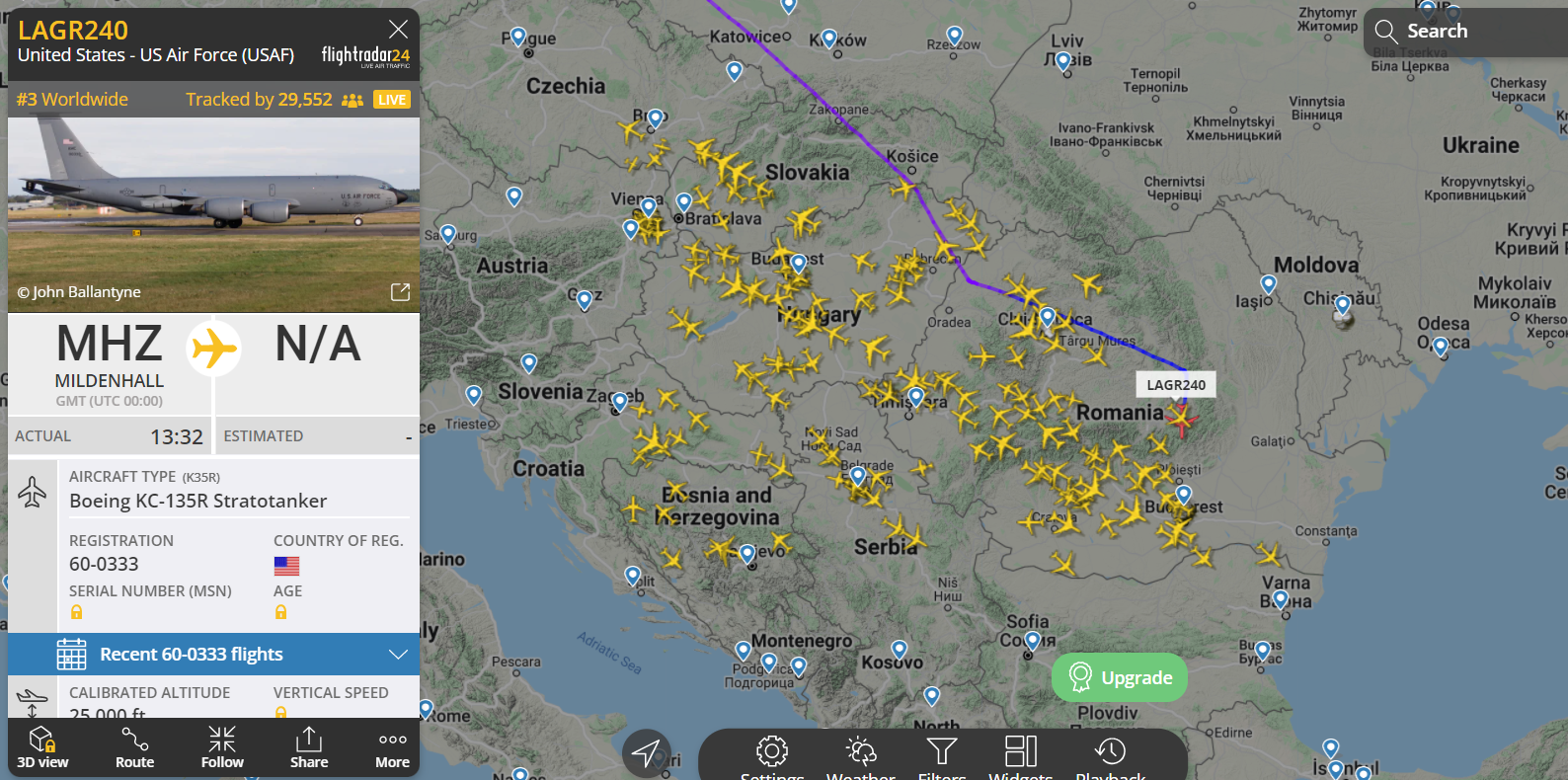Click the N/A destination airport

tap(318, 344)
